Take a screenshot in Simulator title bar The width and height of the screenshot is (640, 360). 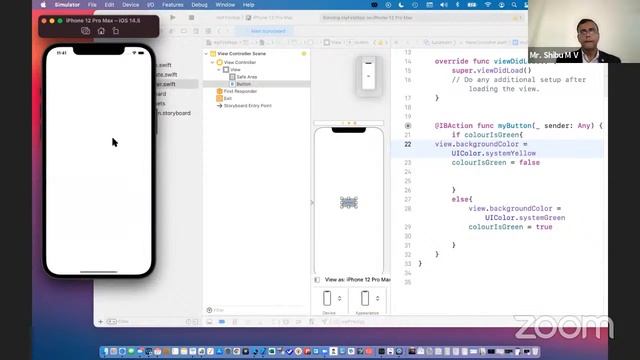click(85, 31)
